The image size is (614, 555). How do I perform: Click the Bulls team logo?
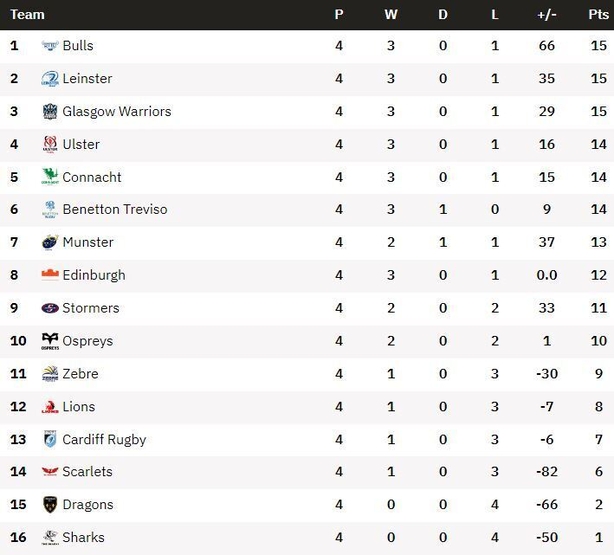[x=50, y=46]
